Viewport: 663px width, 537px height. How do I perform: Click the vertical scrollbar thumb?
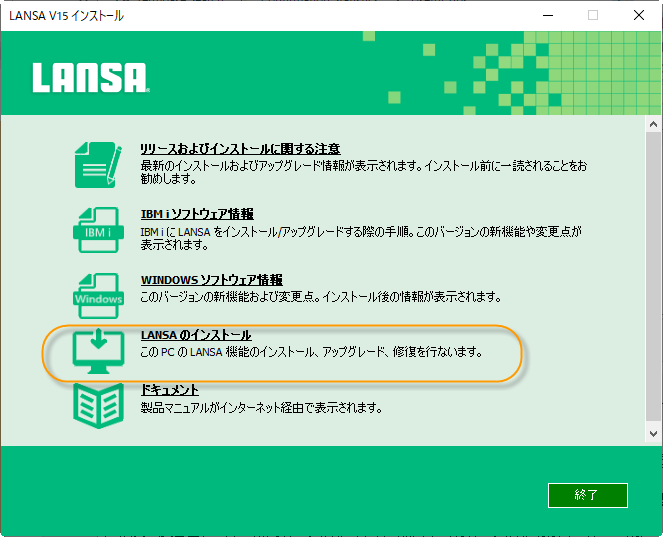point(653,276)
